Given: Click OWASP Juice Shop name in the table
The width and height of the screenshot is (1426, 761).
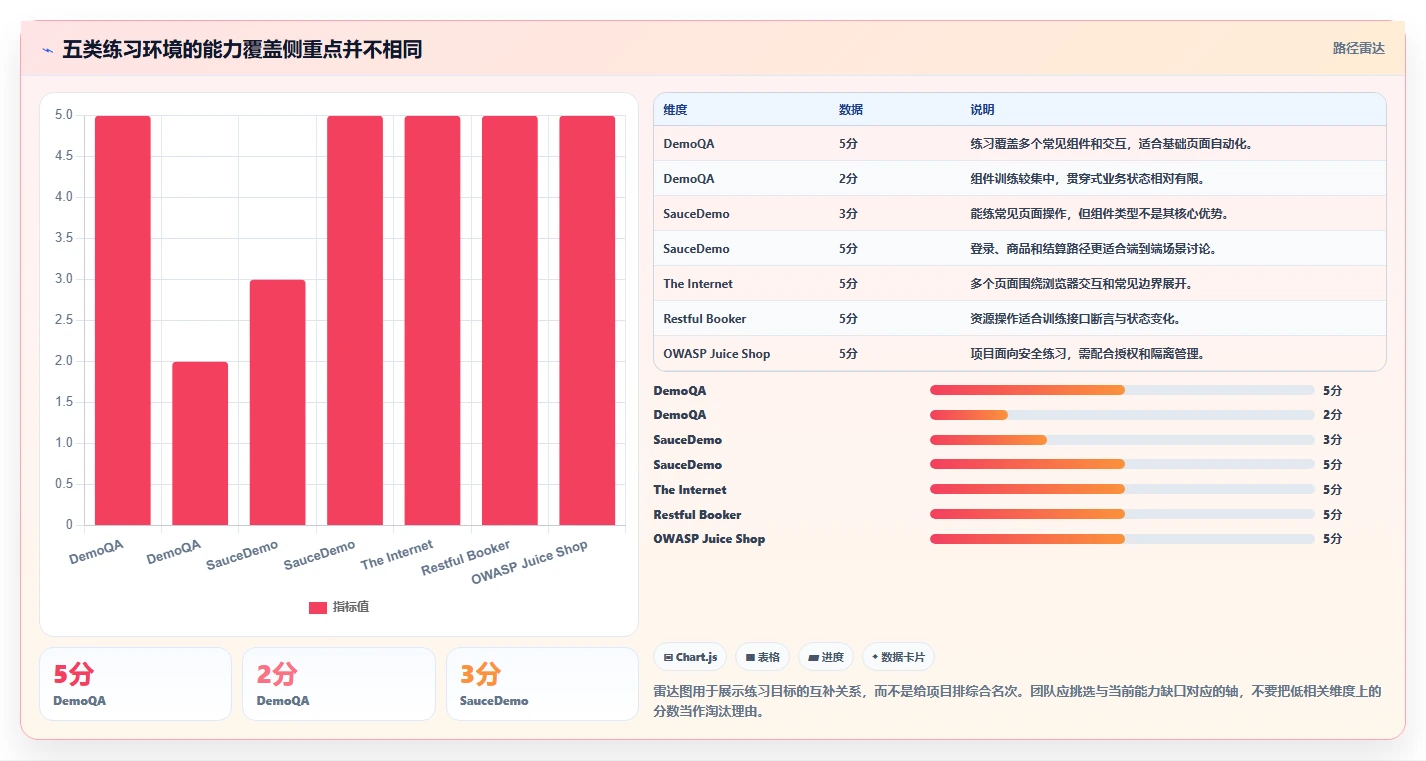Looking at the screenshot, I should [717, 354].
